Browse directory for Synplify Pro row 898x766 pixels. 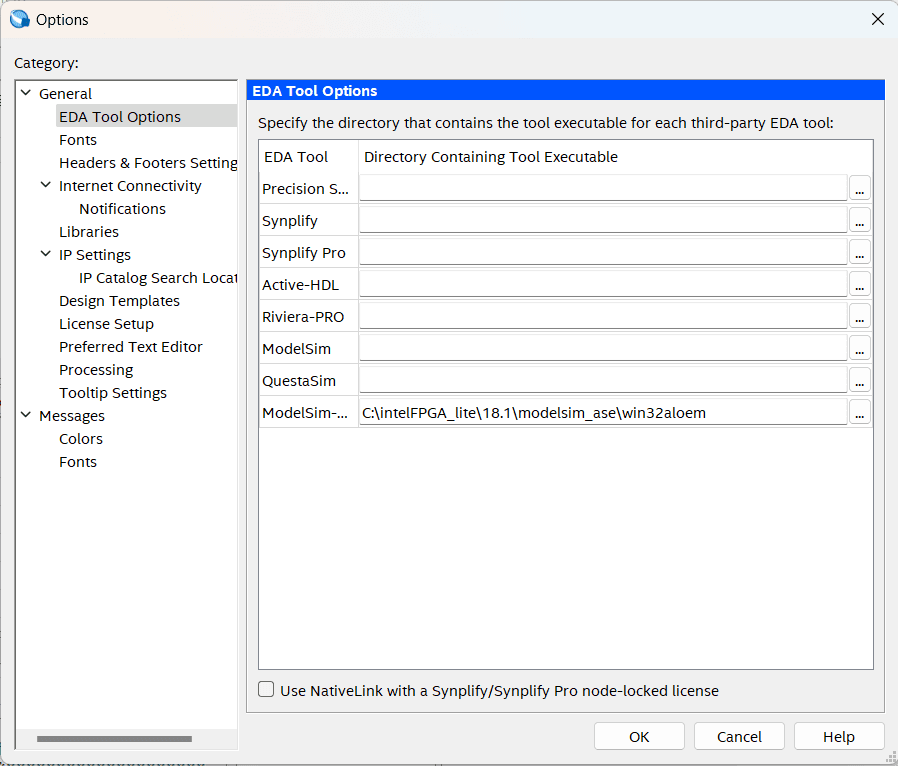860,252
